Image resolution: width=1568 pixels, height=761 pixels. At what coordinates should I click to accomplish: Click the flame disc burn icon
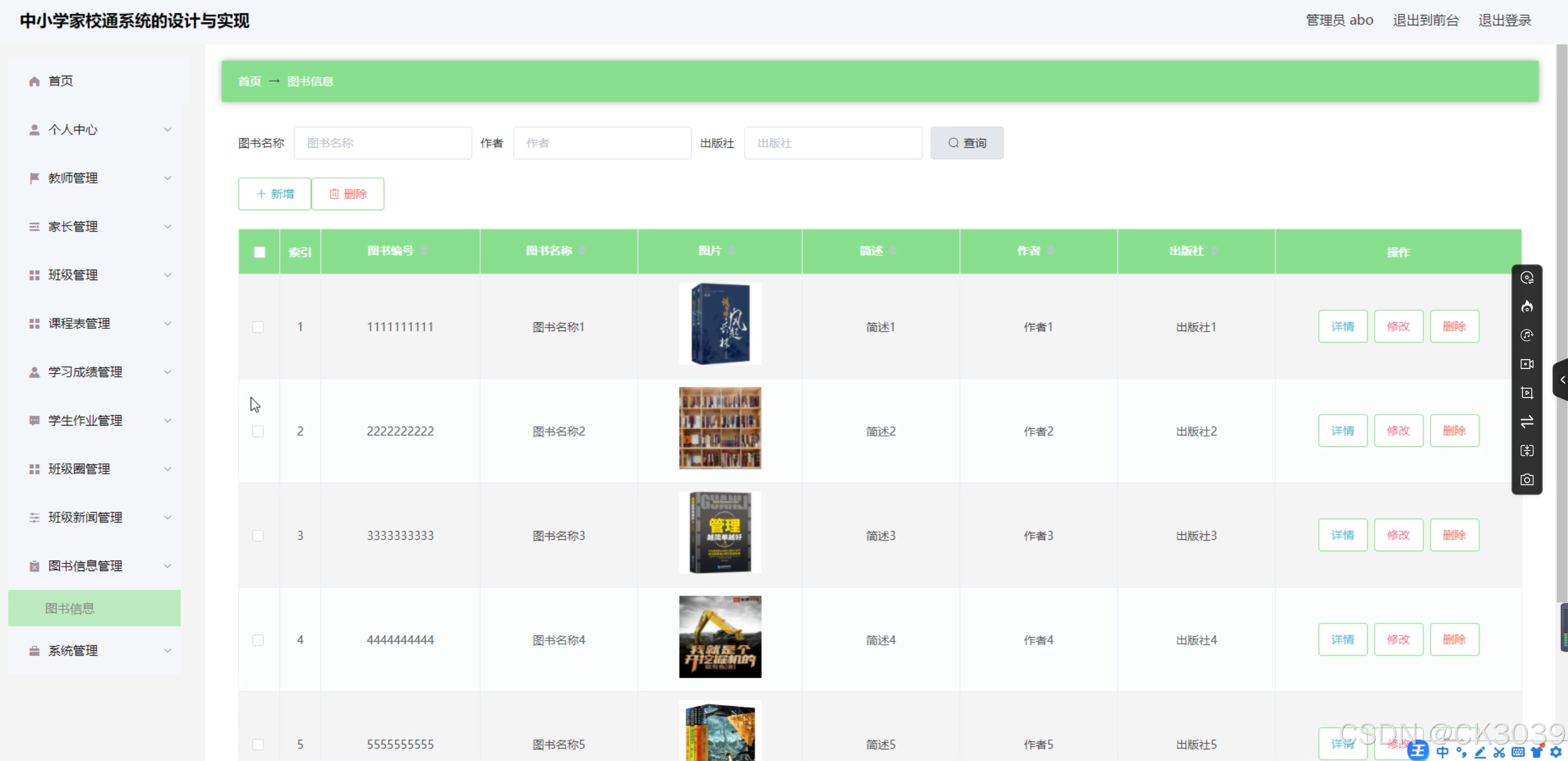(1527, 307)
